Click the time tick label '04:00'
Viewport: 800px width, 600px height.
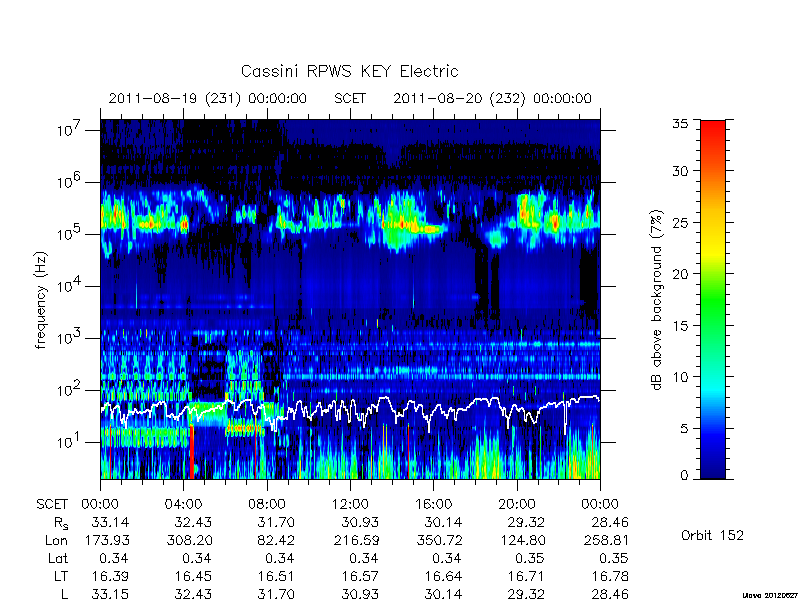(x=183, y=504)
